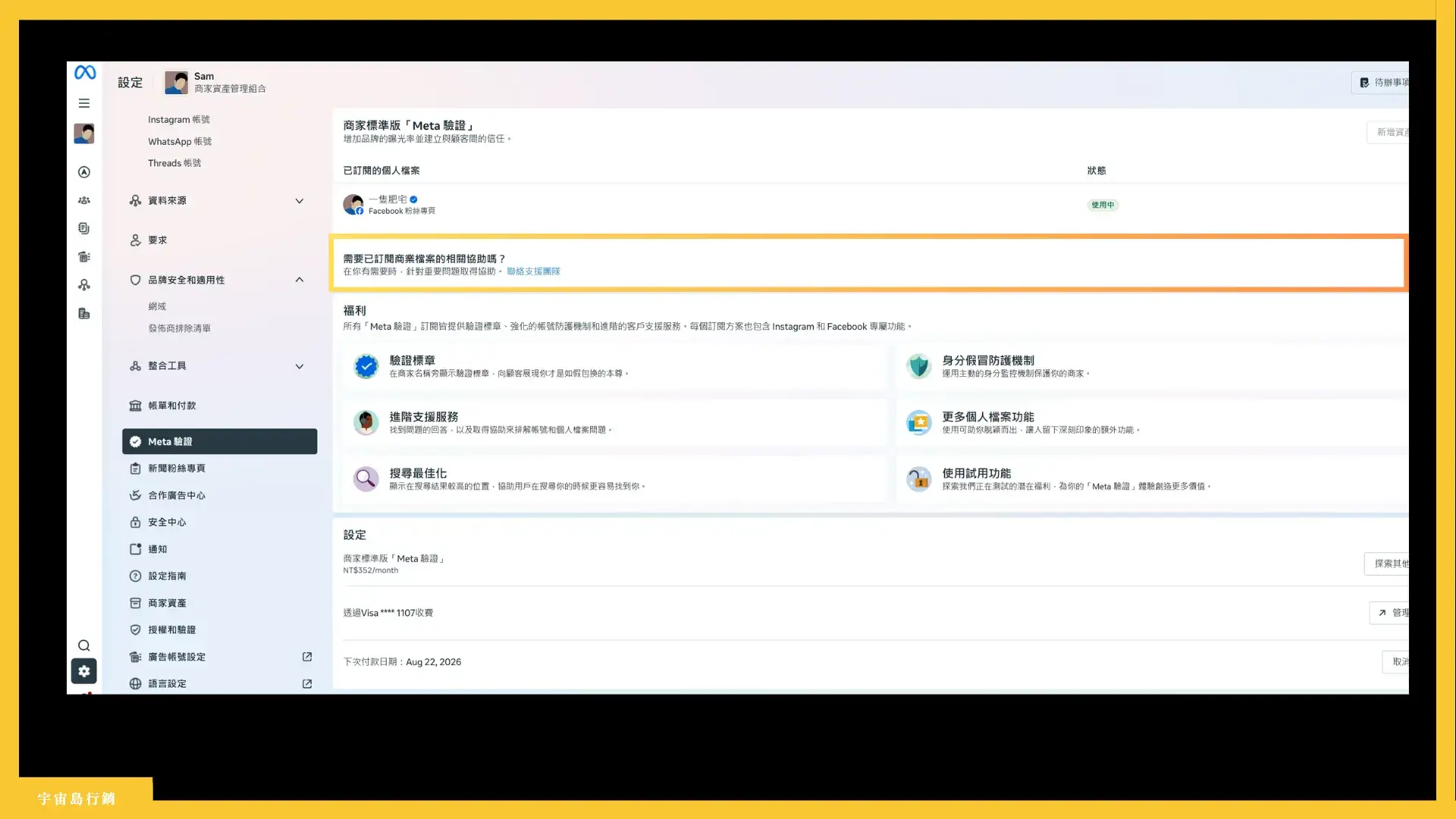
Task: Click the 使用中 status badge
Action: (1103, 205)
